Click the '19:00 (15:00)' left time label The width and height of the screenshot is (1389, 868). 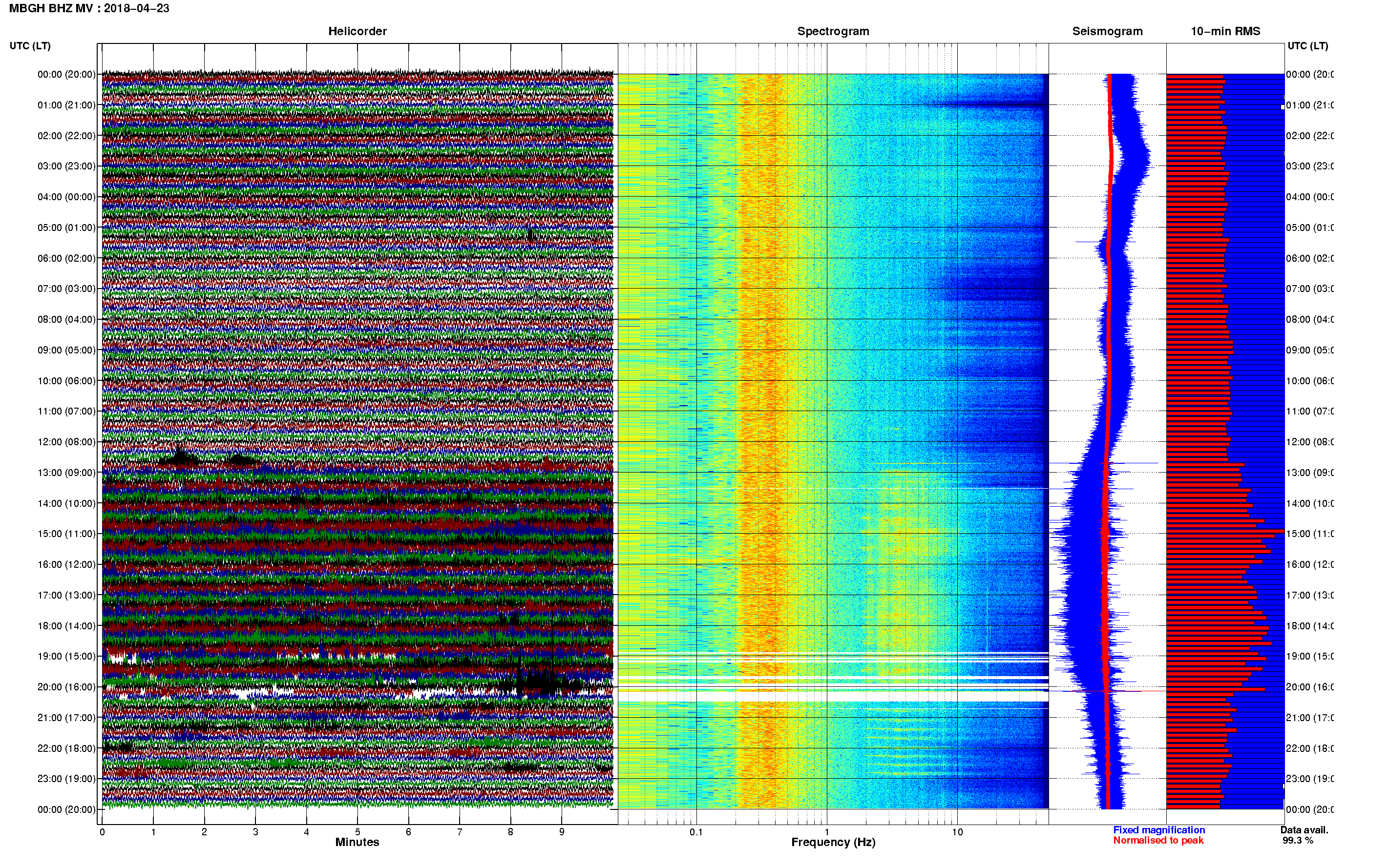click(66, 656)
